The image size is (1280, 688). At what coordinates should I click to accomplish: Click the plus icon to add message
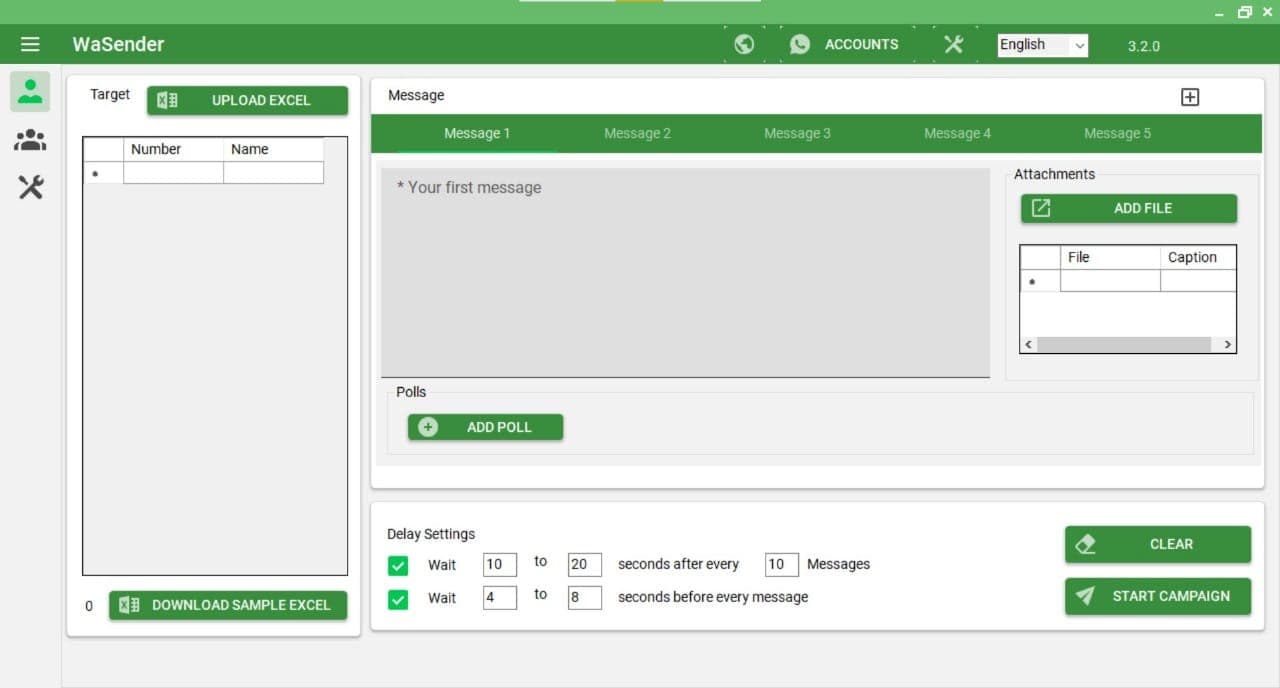1190,97
